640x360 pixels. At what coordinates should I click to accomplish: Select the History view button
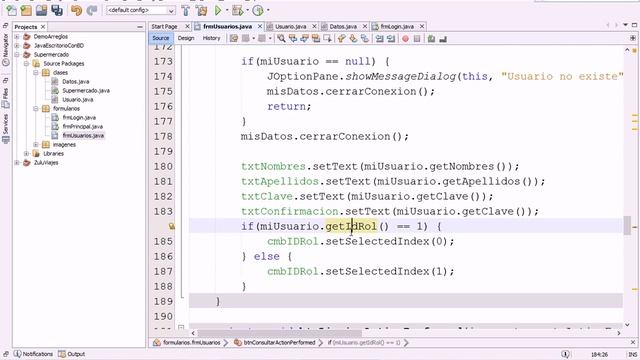211,38
